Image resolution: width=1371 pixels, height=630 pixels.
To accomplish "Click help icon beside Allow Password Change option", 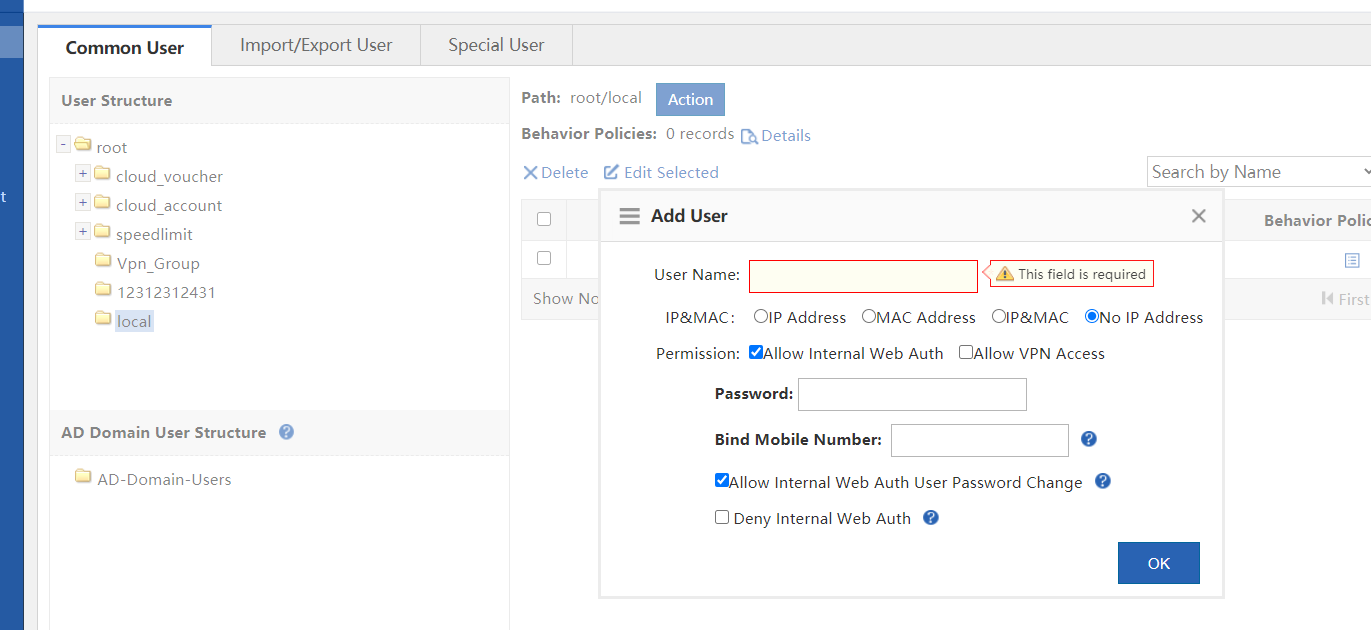I will pos(1102,481).
